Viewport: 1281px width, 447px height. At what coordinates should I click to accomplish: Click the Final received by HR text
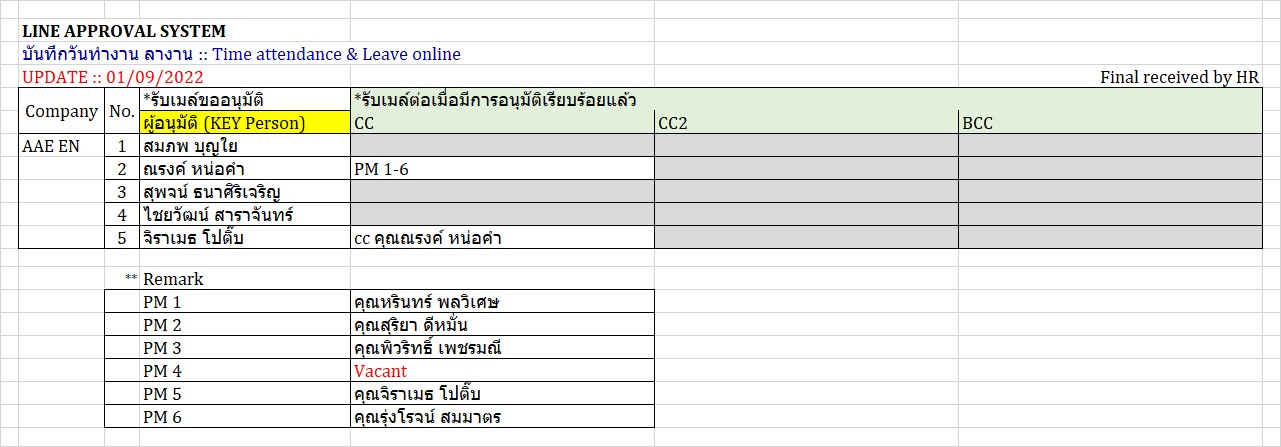point(1179,77)
